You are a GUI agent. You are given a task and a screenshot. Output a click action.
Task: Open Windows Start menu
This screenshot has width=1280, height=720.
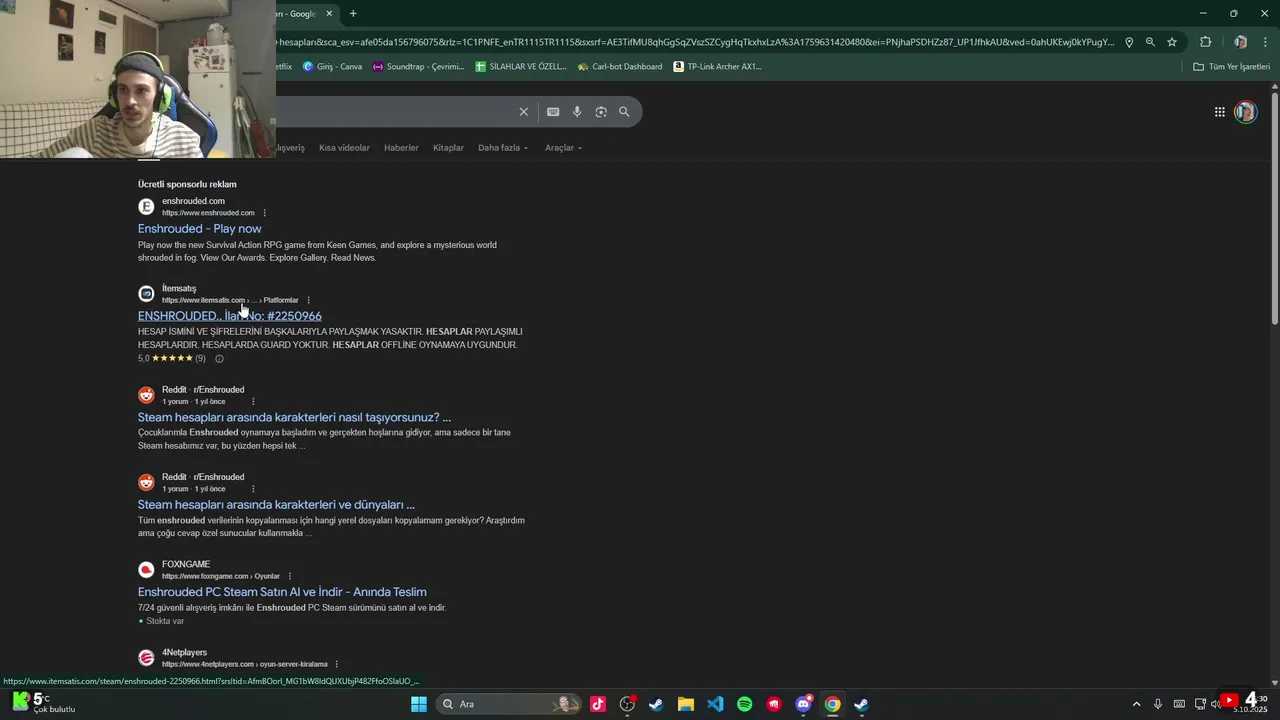[x=419, y=704]
